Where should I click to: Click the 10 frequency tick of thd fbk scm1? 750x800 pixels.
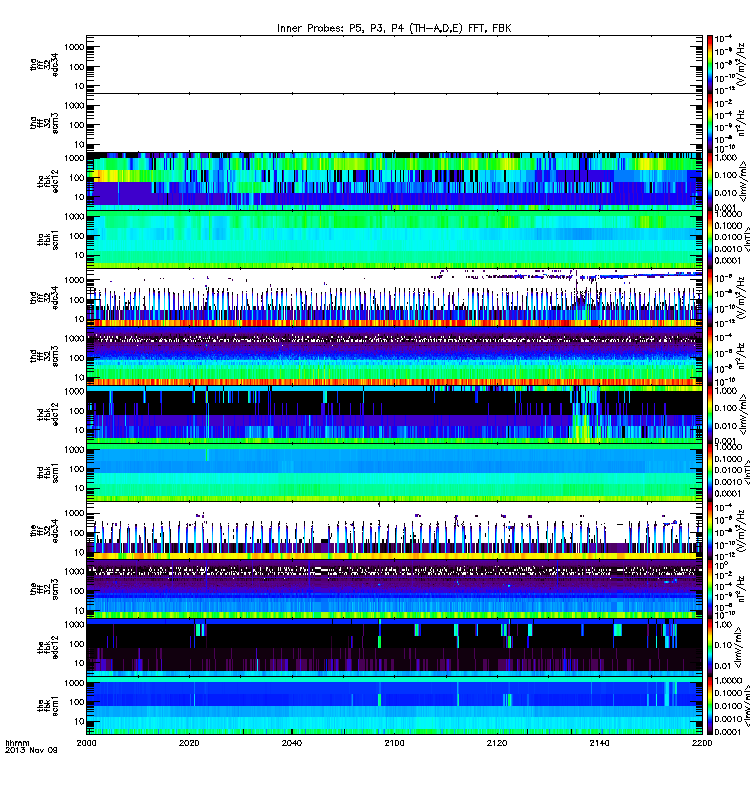[x=80, y=488]
